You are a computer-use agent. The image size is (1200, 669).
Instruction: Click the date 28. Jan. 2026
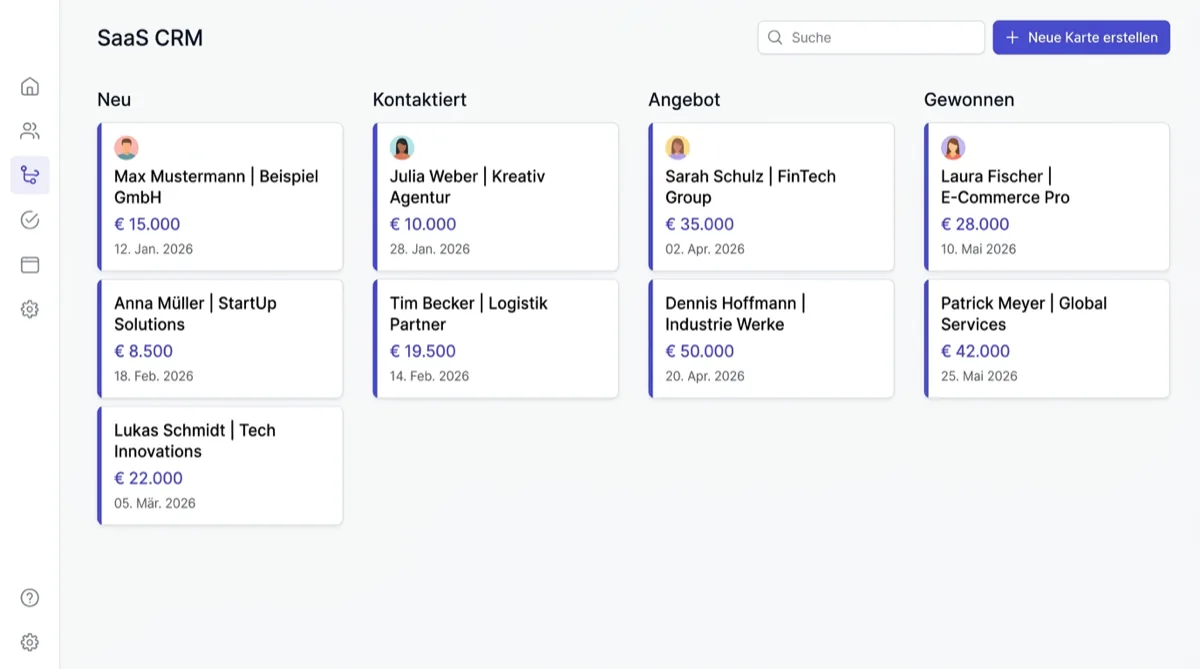(x=429, y=249)
